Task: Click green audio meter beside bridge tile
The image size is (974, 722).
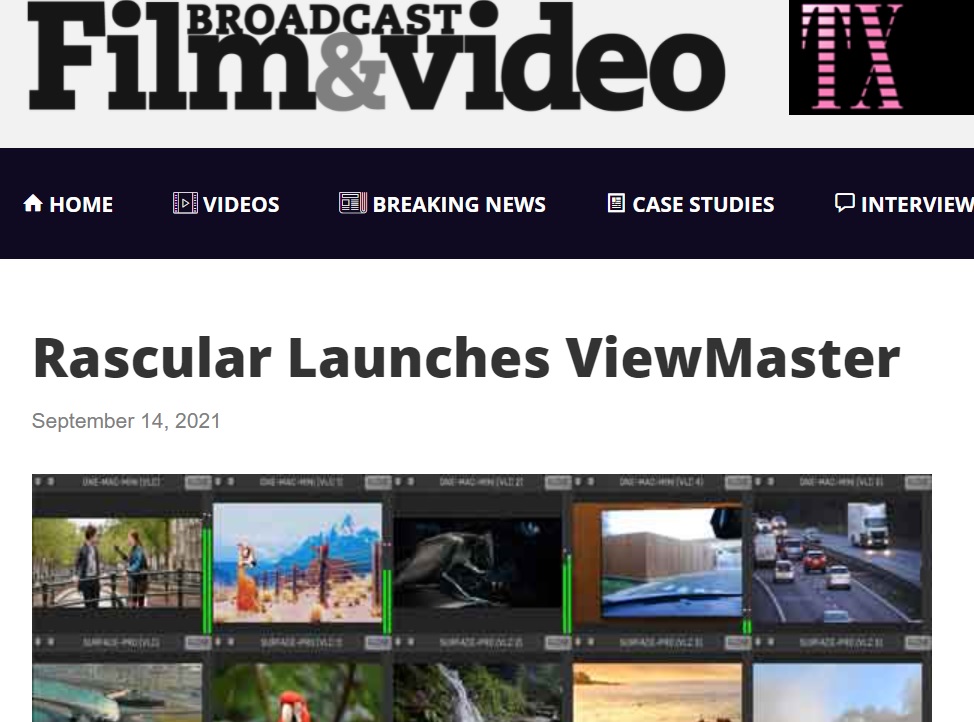Action: tap(208, 573)
